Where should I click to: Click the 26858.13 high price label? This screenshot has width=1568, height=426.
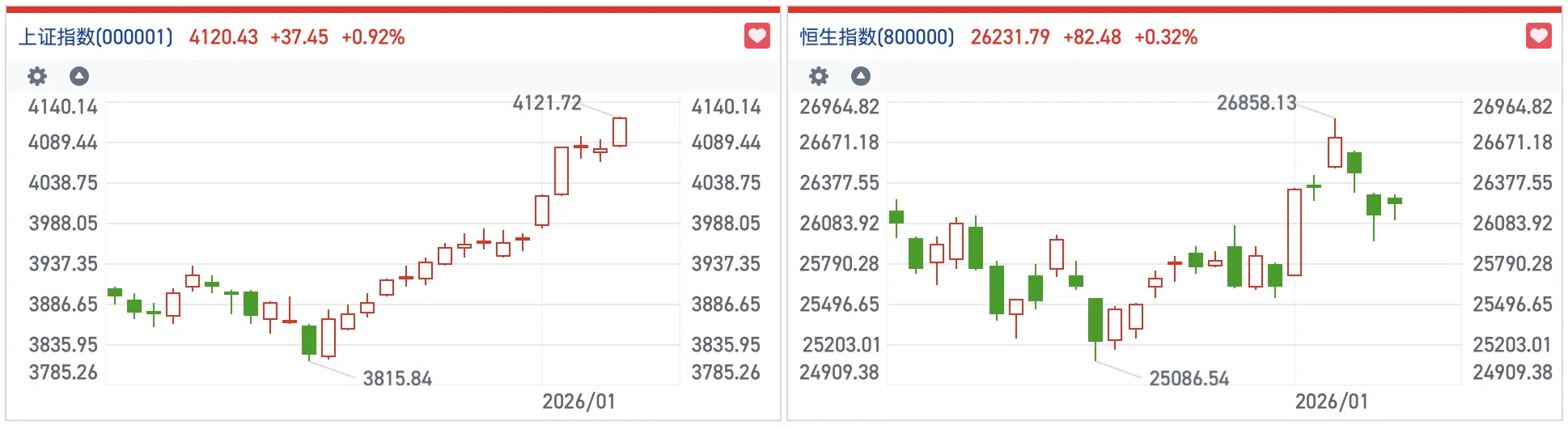pyautogui.click(x=1257, y=103)
